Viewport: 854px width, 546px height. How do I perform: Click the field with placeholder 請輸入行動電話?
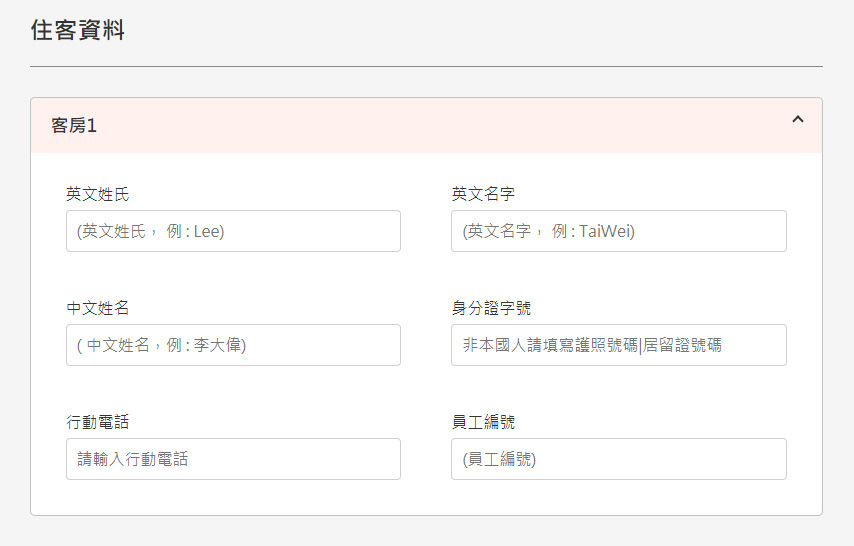[x=233, y=459]
